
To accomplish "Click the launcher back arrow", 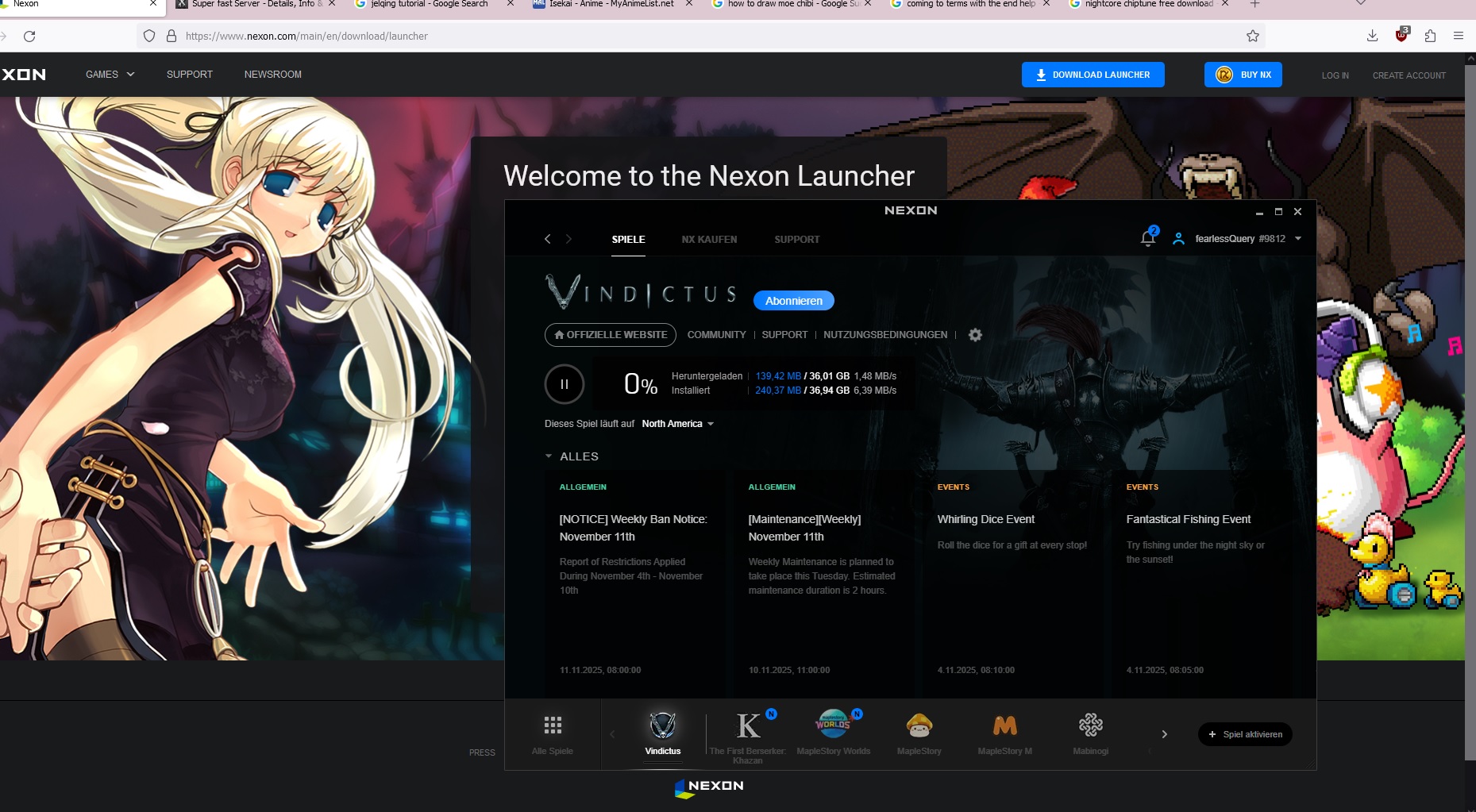I will (547, 239).
